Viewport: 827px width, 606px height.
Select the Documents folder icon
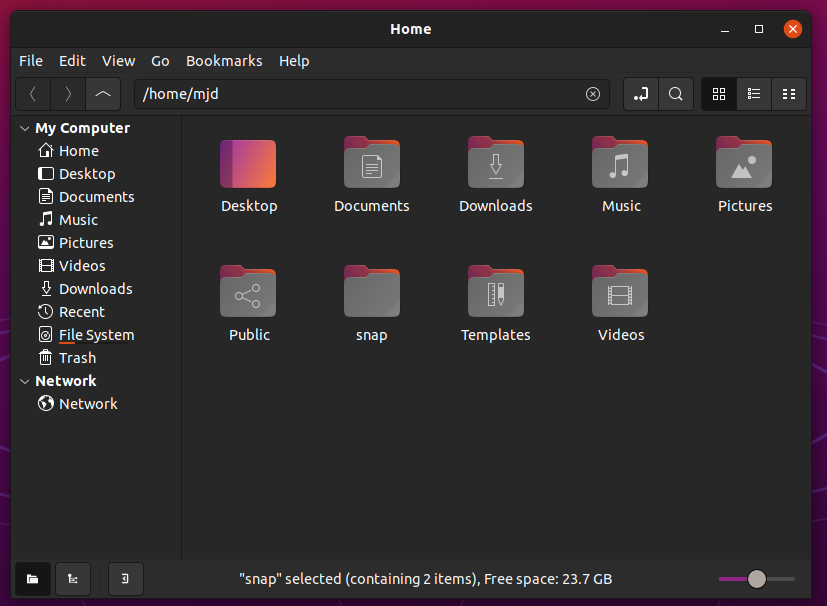point(372,163)
